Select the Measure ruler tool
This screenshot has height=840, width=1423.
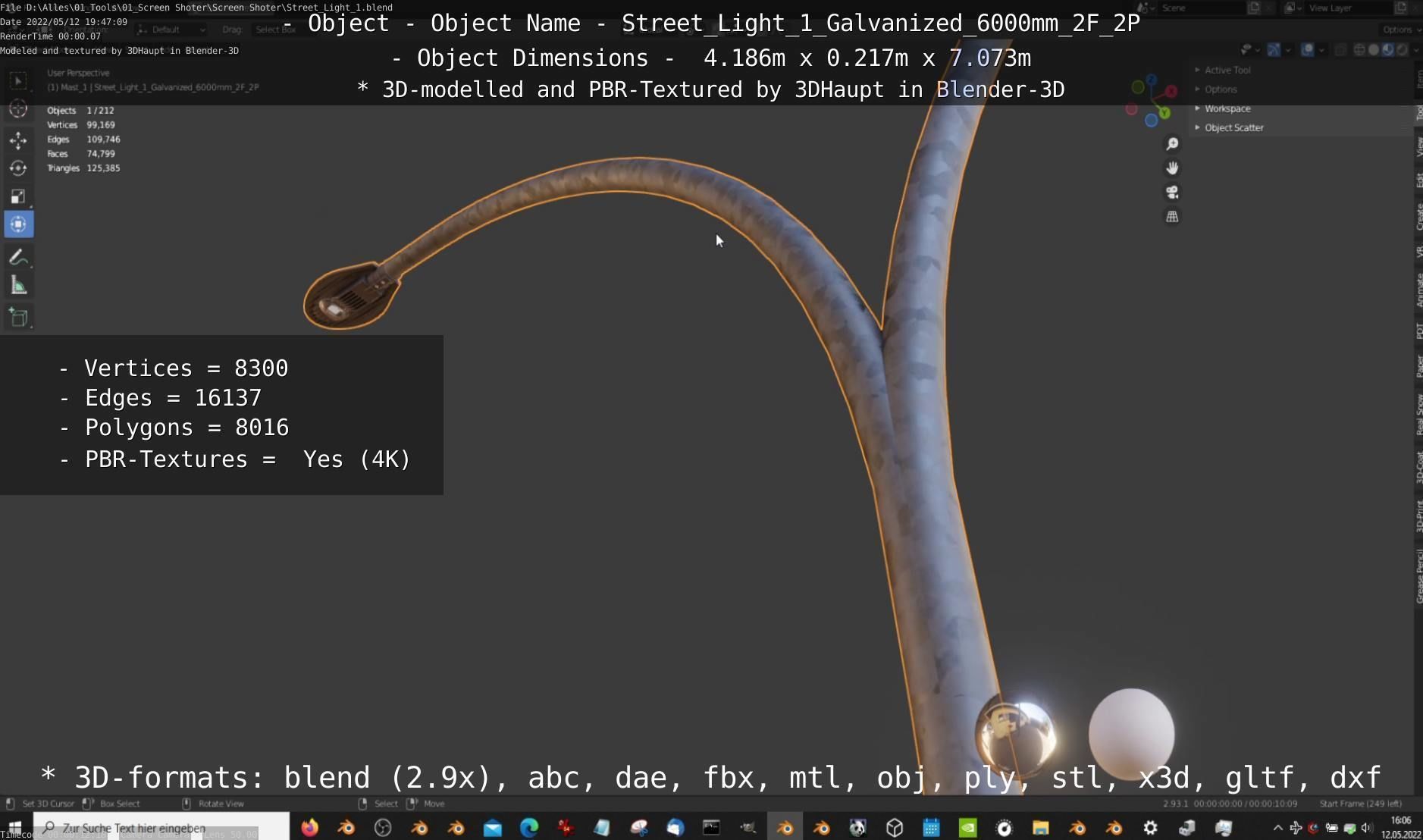tap(19, 286)
